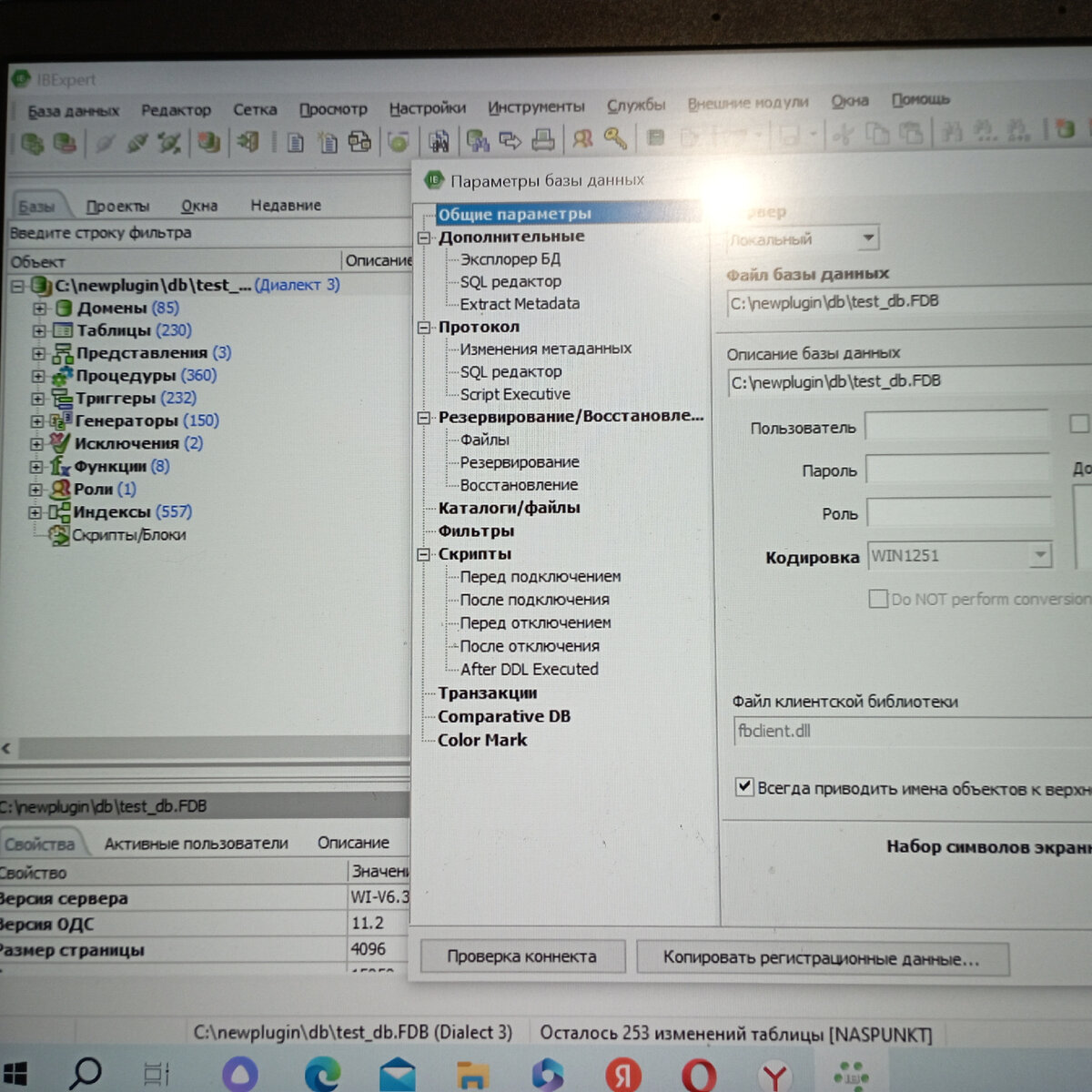Collapse the Резервирование/Восстановление section
1092x1092 pixels.
coord(424,418)
